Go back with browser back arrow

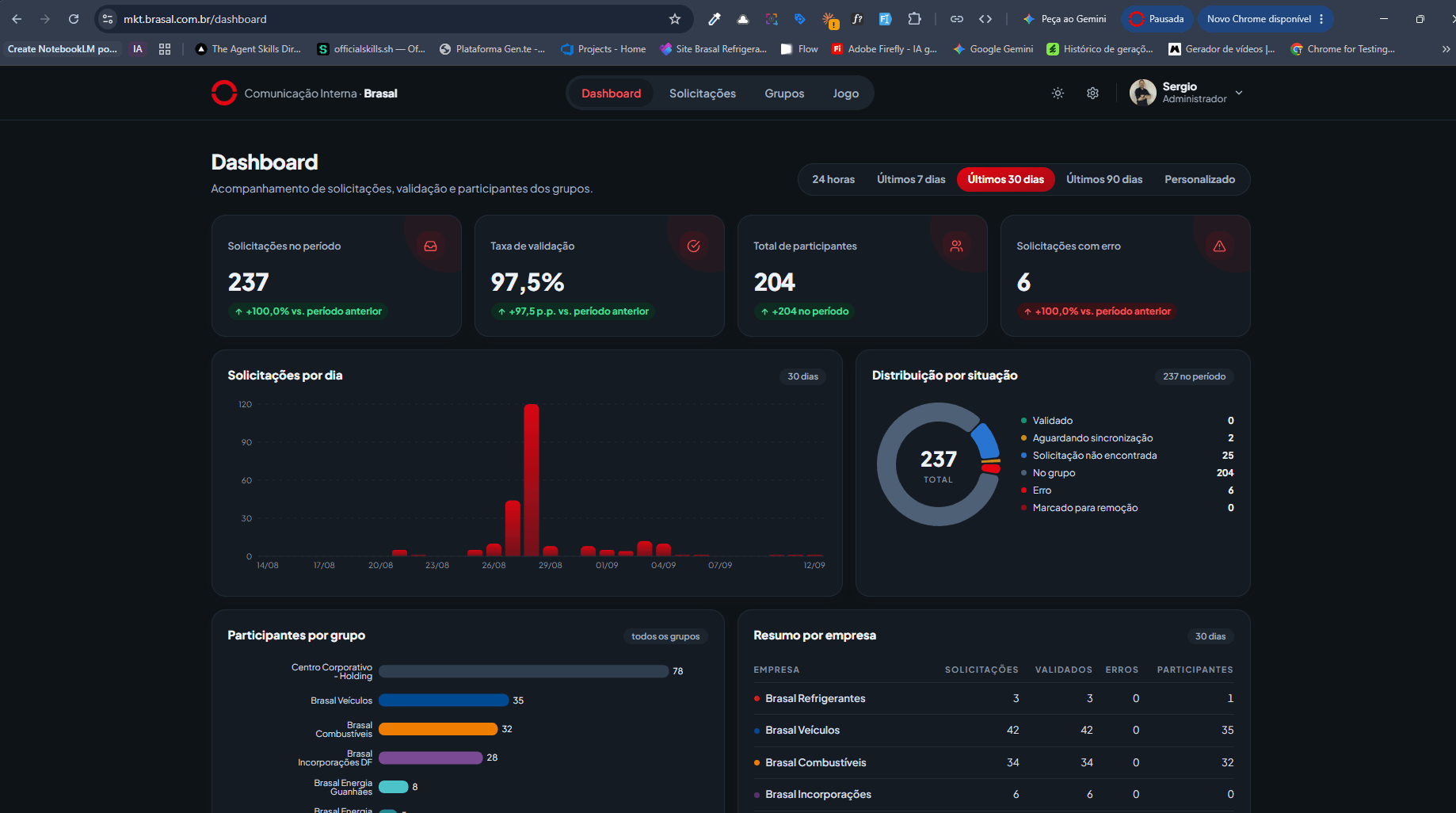(x=17, y=19)
